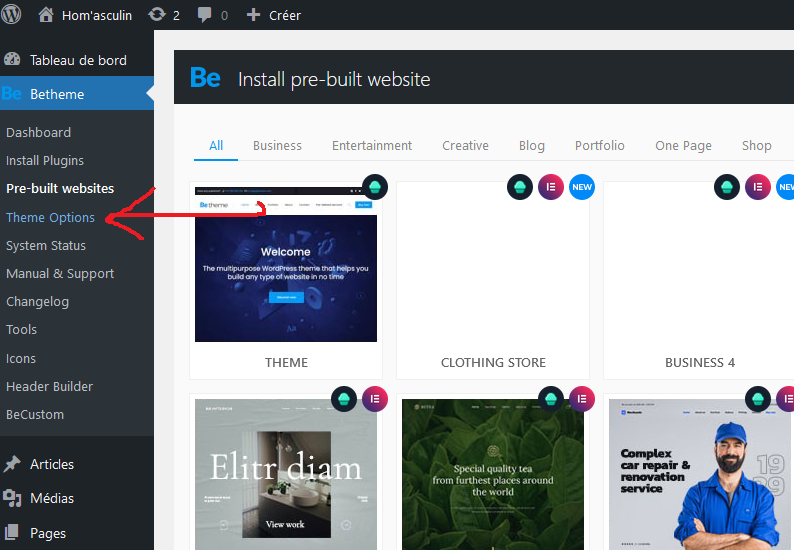Viewport: 794px width, 550px height.
Task: Click the Be logo in page header
Action: (x=205, y=78)
